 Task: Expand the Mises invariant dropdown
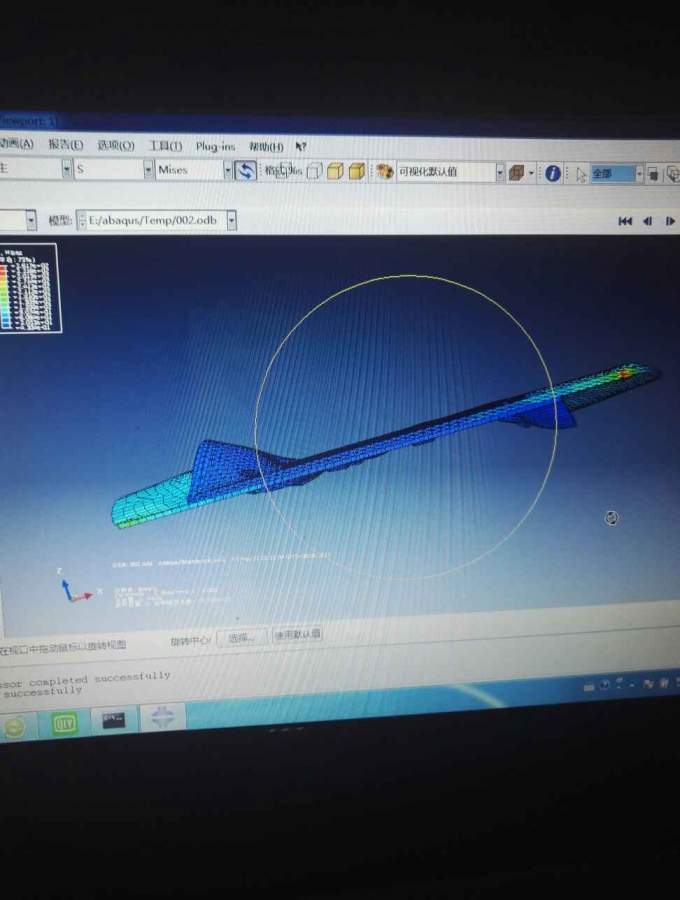(227, 170)
